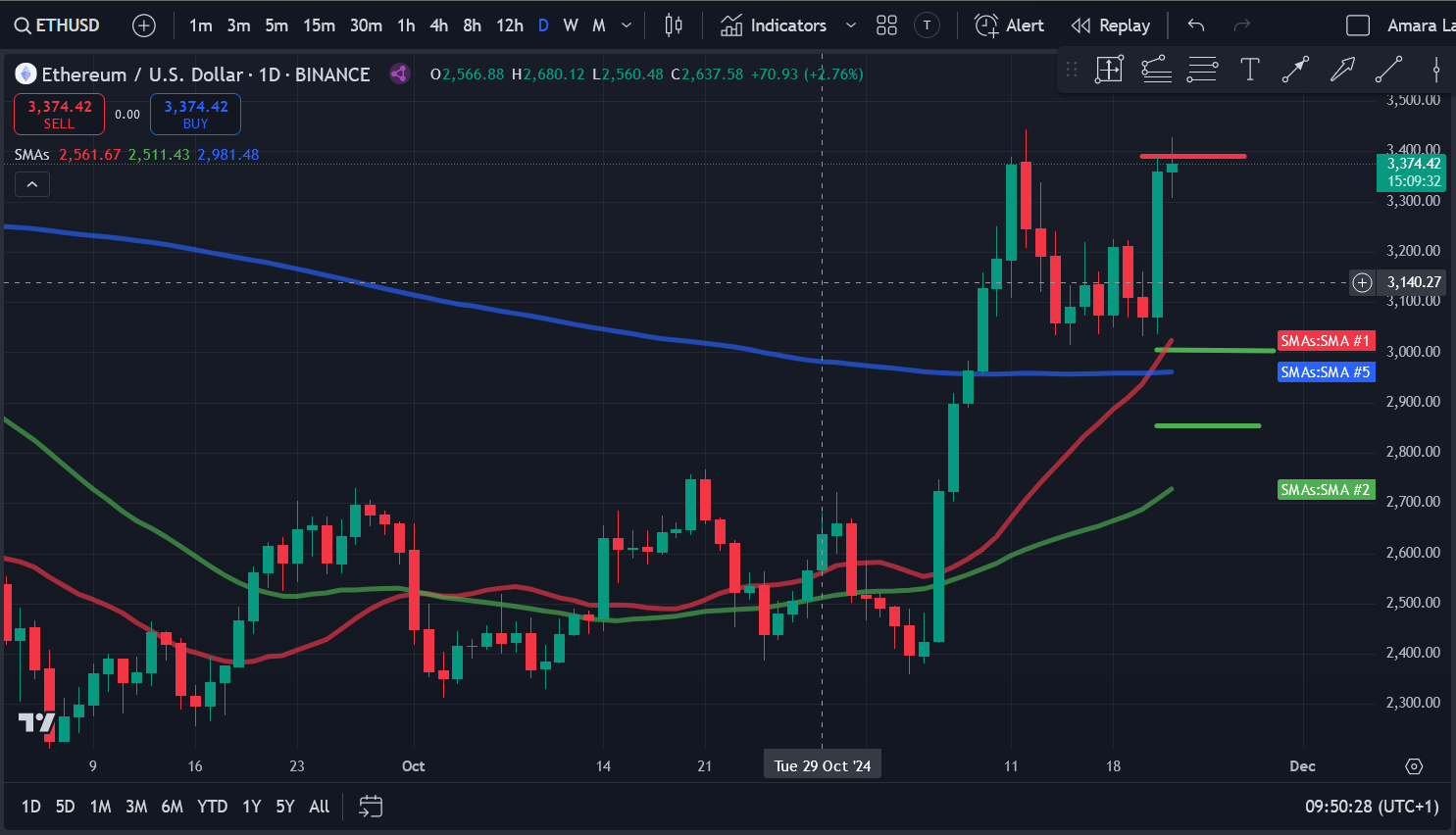Click the blue SMA value 2,981.48
The height and width of the screenshot is (835, 1456).
228,155
